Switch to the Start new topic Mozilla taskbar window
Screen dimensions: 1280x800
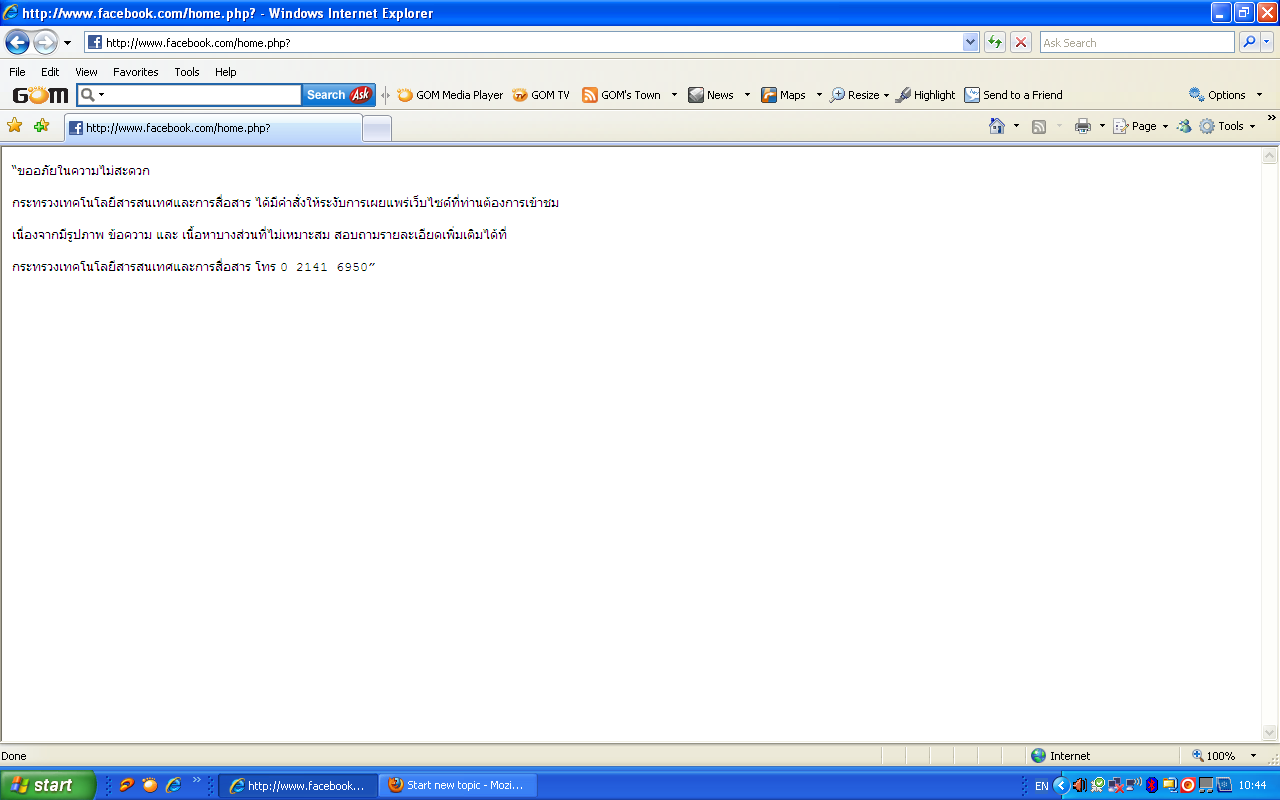[x=459, y=785]
